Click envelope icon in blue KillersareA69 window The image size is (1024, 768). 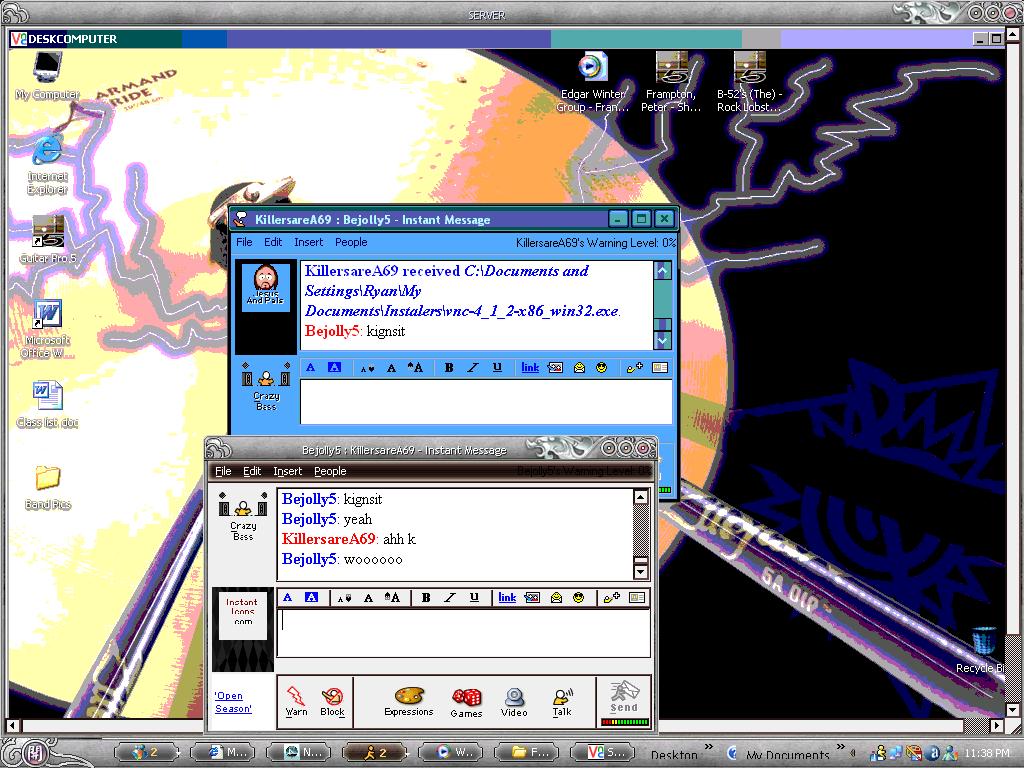coord(579,368)
